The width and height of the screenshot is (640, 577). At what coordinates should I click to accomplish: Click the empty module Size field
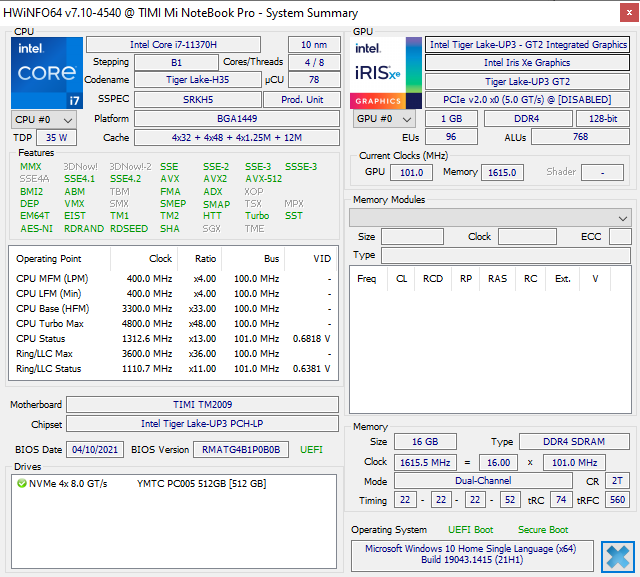(412, 237)
